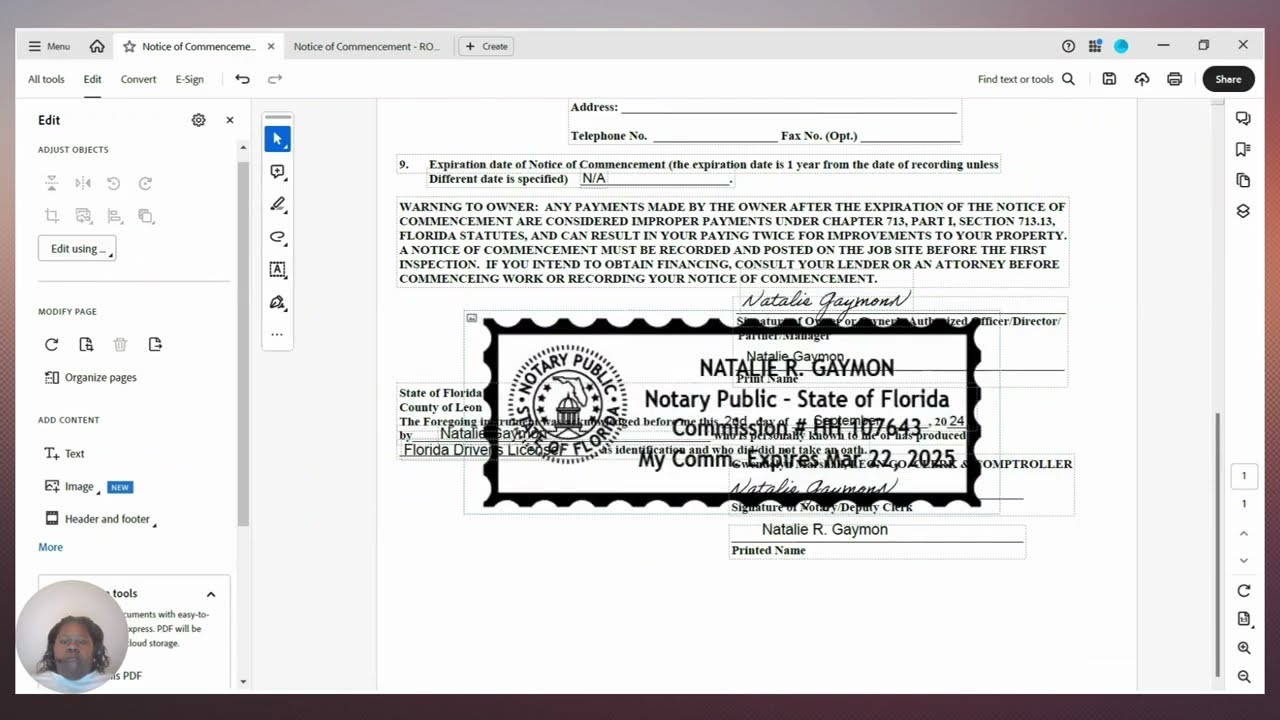This screenshot has width=1280, height=720.
Task: Click the Replace image icon
Action: coord(83,215)
